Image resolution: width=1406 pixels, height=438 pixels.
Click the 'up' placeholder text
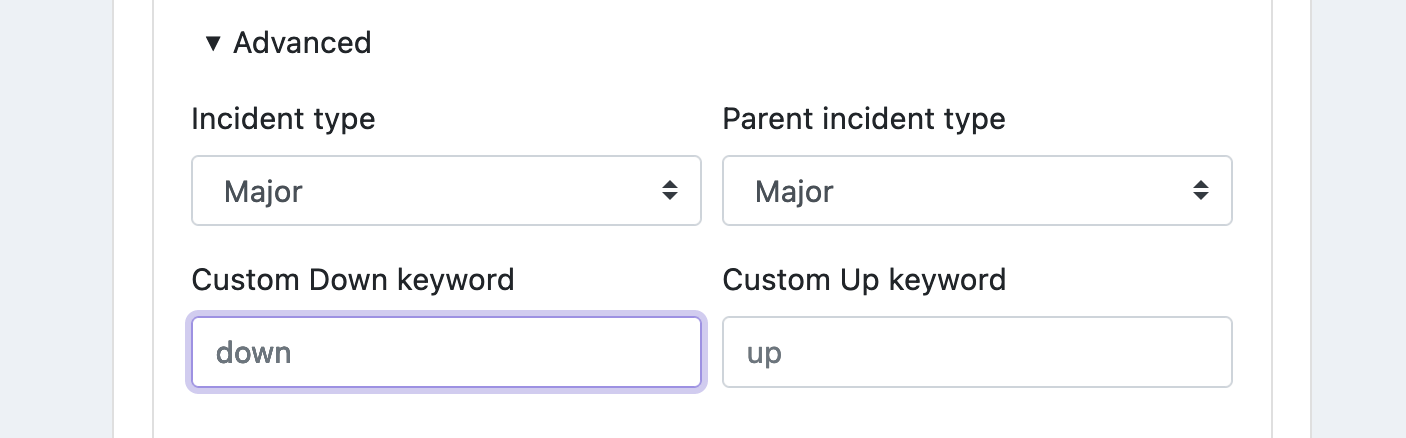click(x=764, y=354)
